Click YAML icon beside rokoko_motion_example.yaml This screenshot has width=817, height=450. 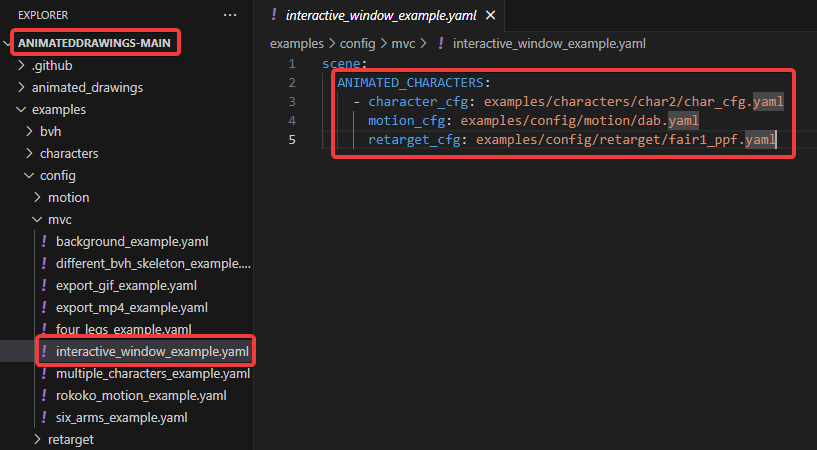point(44,395)
